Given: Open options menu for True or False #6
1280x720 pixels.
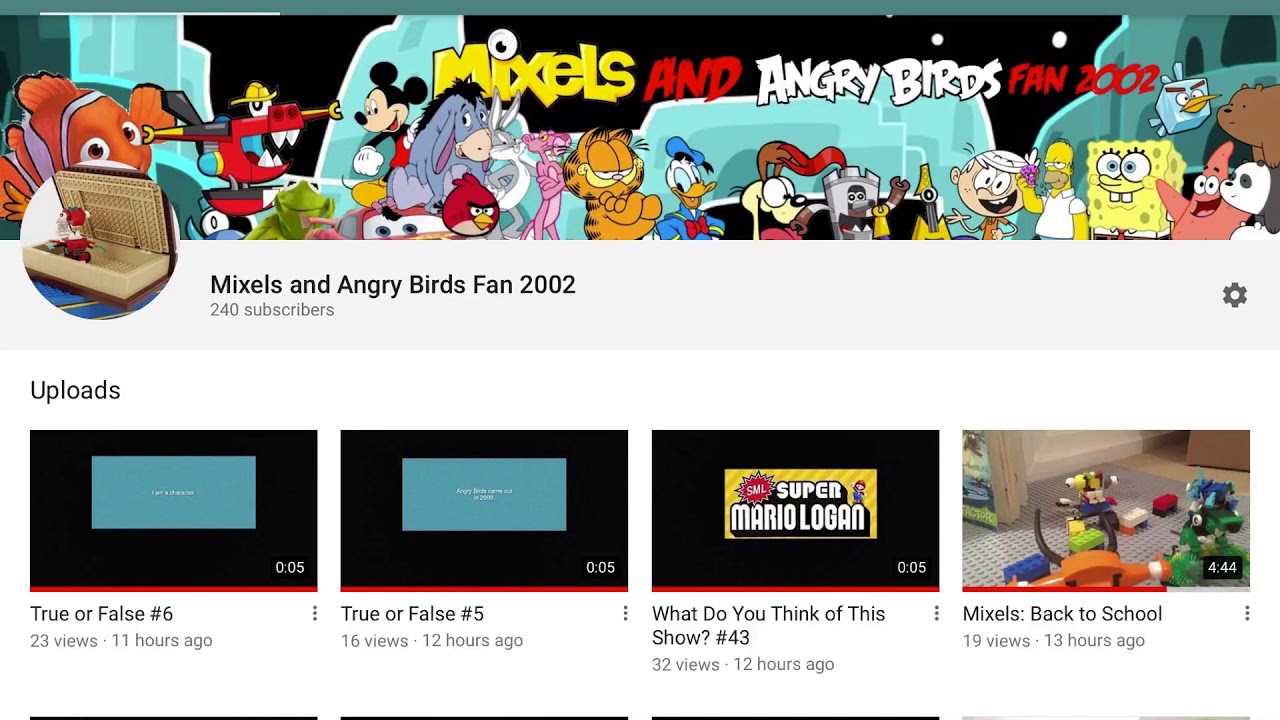Looking at the screenshot, I should 314,613.
